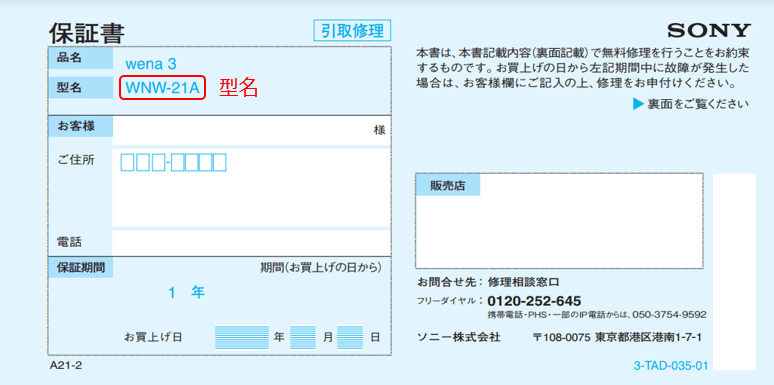Click the blue triangle beside 裏面をご覧ください

639,104
